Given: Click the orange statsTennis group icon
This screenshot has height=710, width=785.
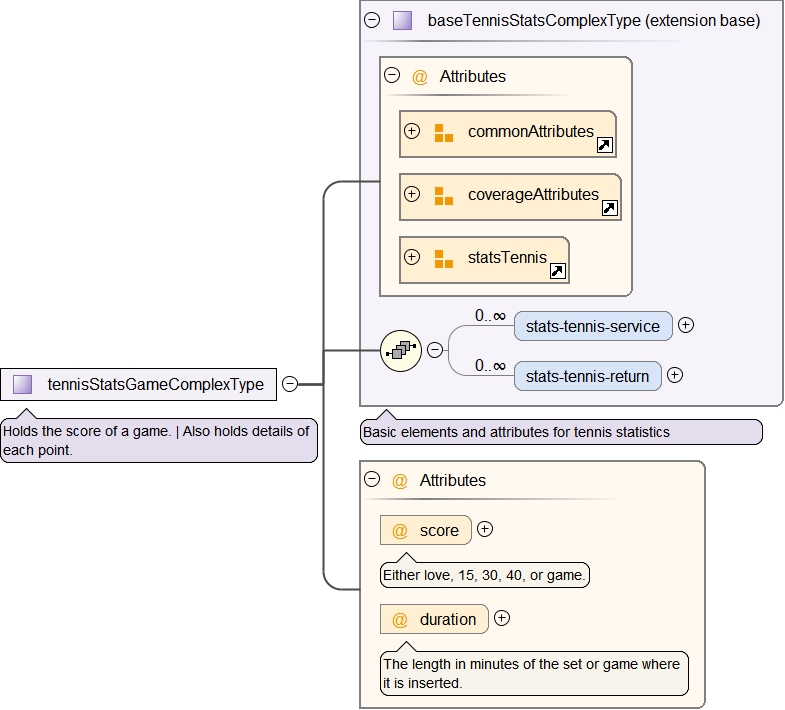Looking at the screenshot, I should point(444,258).
